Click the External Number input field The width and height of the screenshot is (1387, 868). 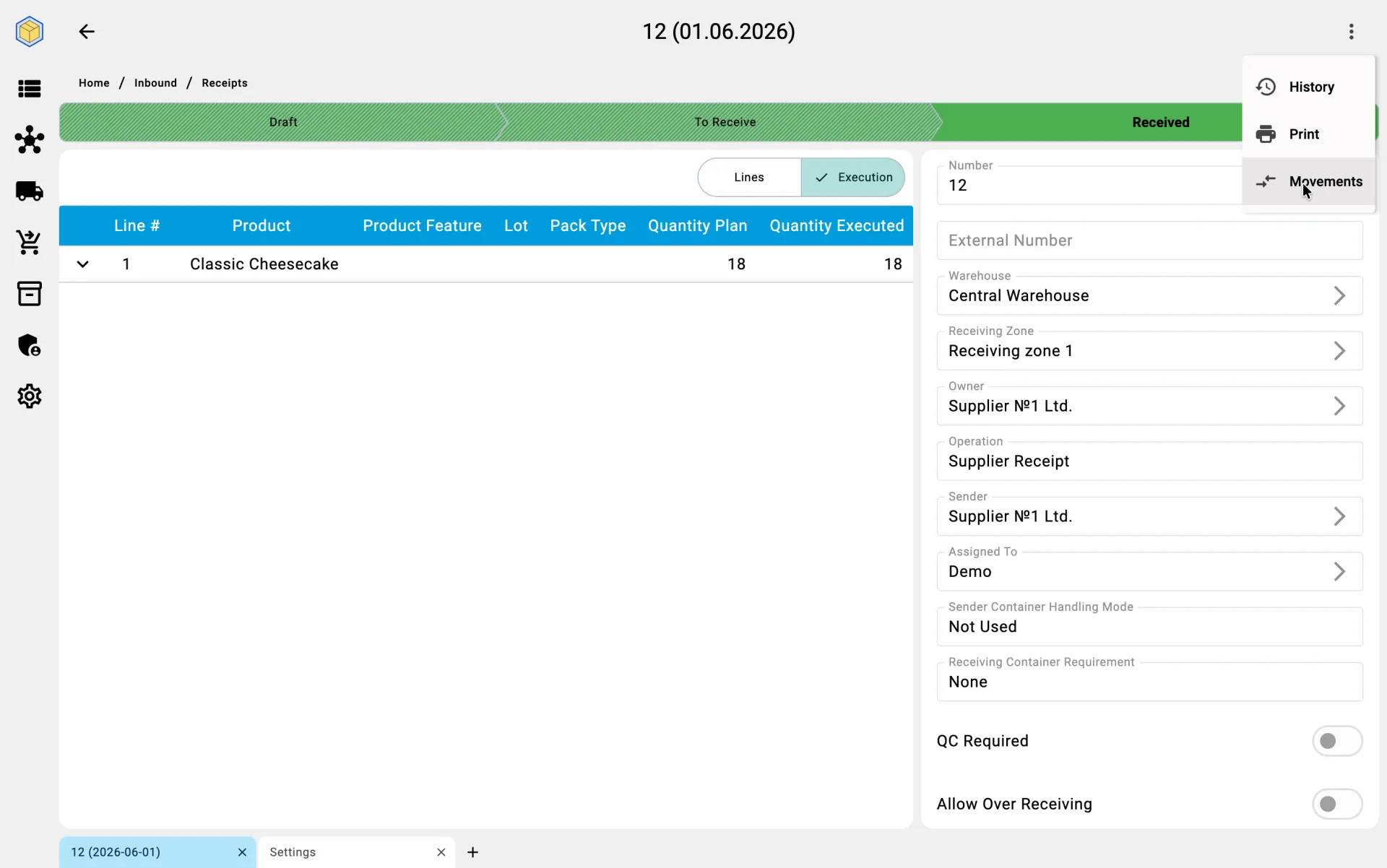pos(1149,240)
